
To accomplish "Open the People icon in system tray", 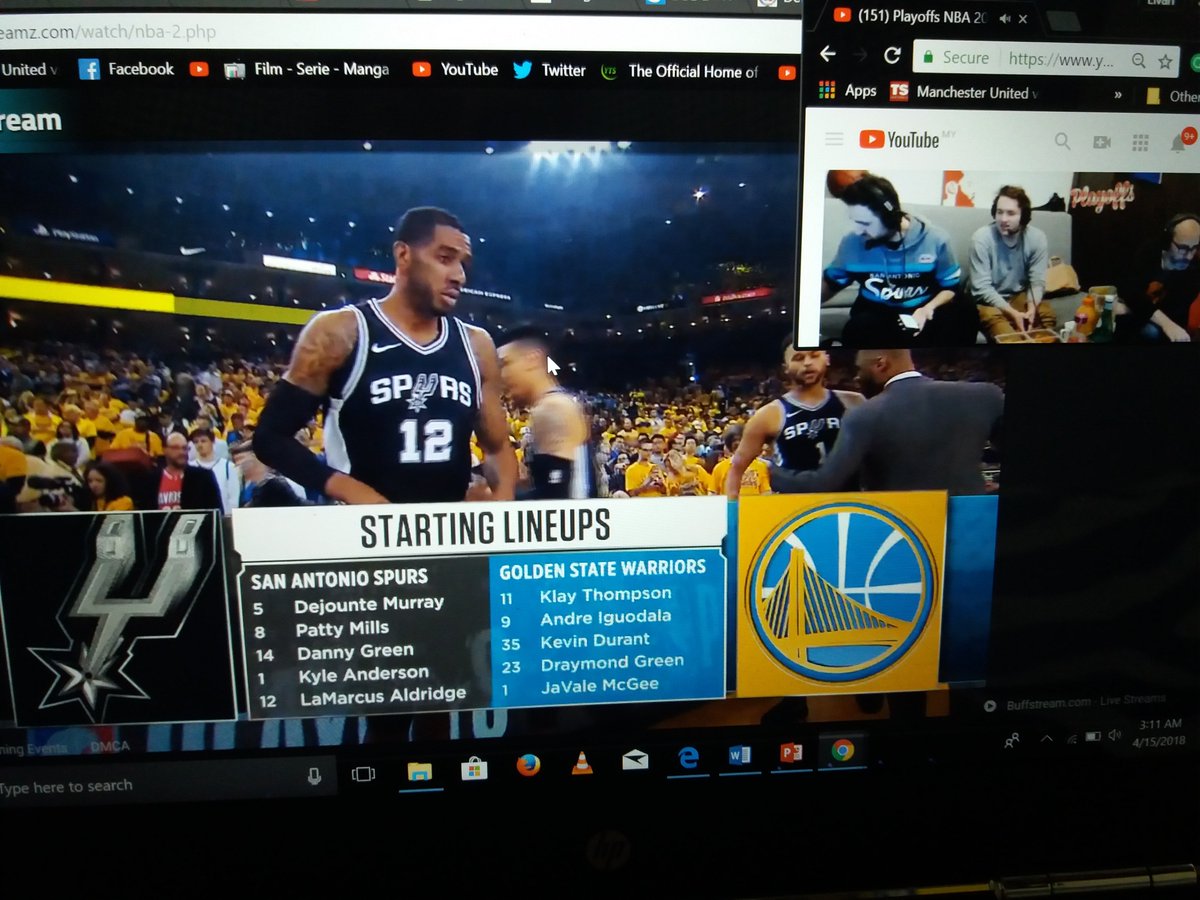I will pyautogui.click(x=1013, y=739).
